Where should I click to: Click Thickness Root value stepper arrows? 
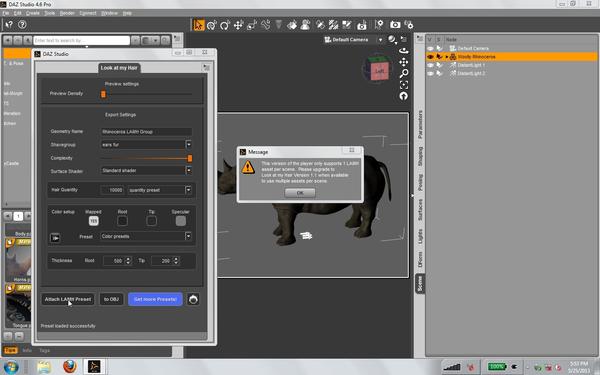click(x=128, y=261)
